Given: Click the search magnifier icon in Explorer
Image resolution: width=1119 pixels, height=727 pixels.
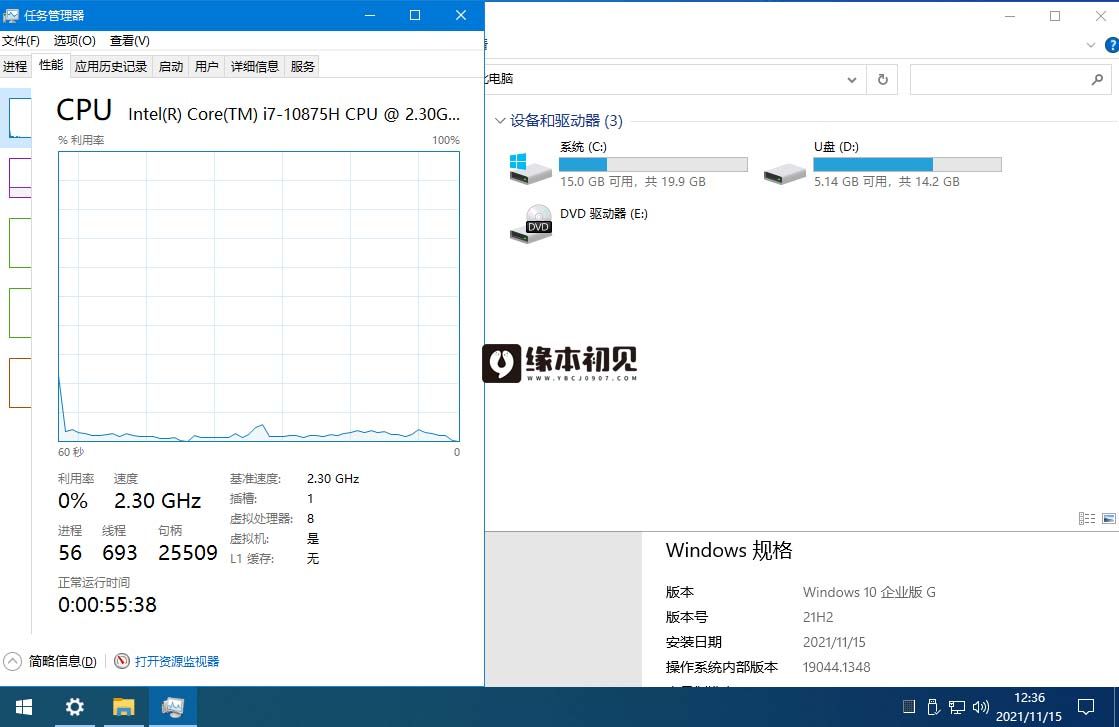Looking at the screenshot, I should click(1097, 79).
